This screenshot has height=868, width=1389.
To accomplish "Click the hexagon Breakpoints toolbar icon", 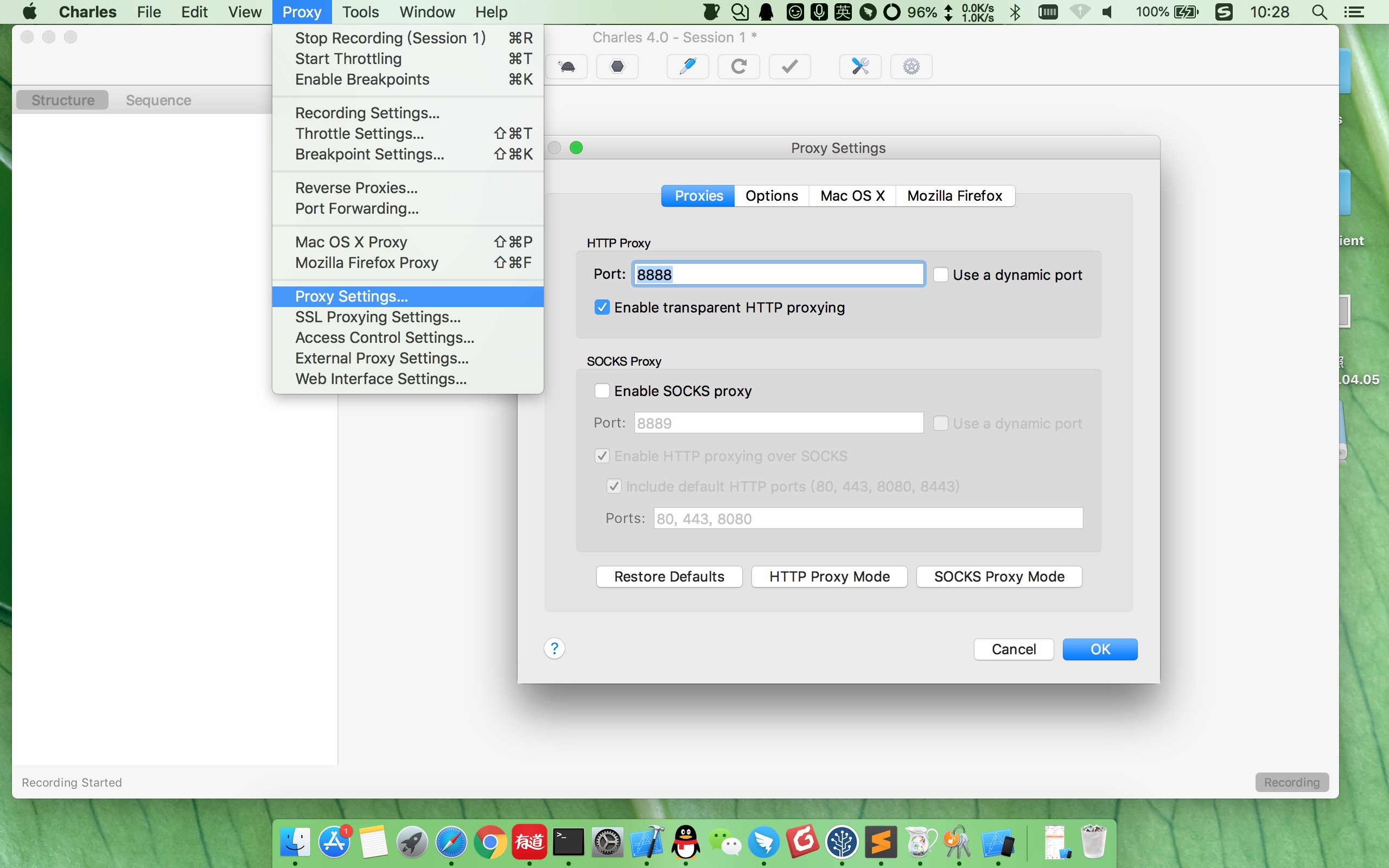I will click(x=617, y=67).
